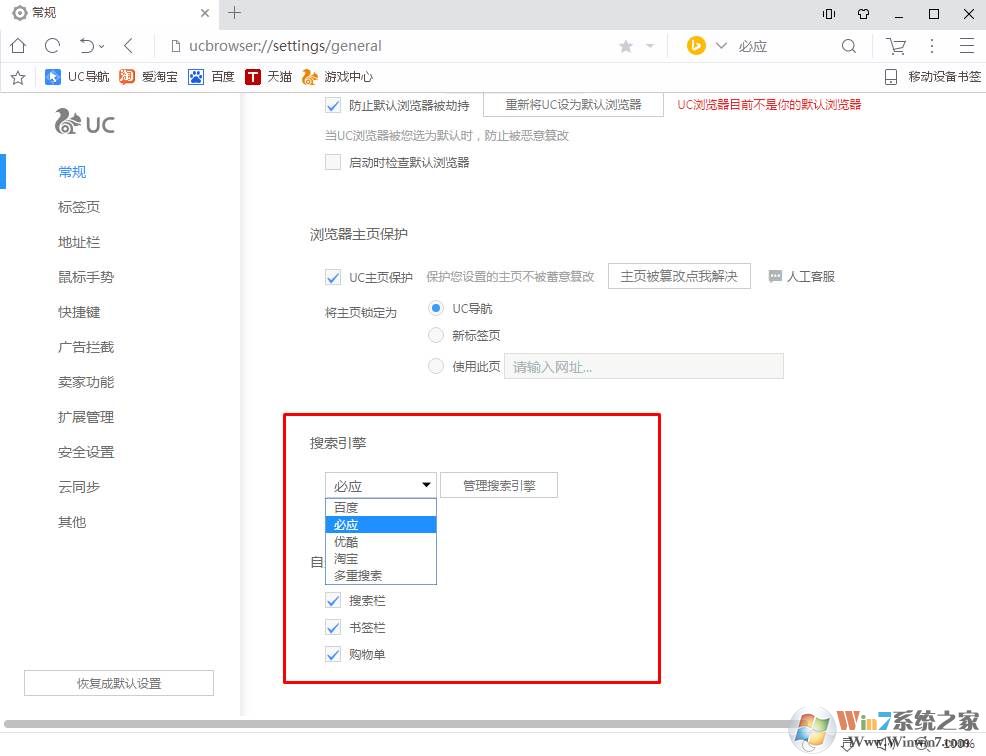This screenshot has height=756, width=986.
Task: Click 管理搜索引擎 button
Action: (499, 486)
